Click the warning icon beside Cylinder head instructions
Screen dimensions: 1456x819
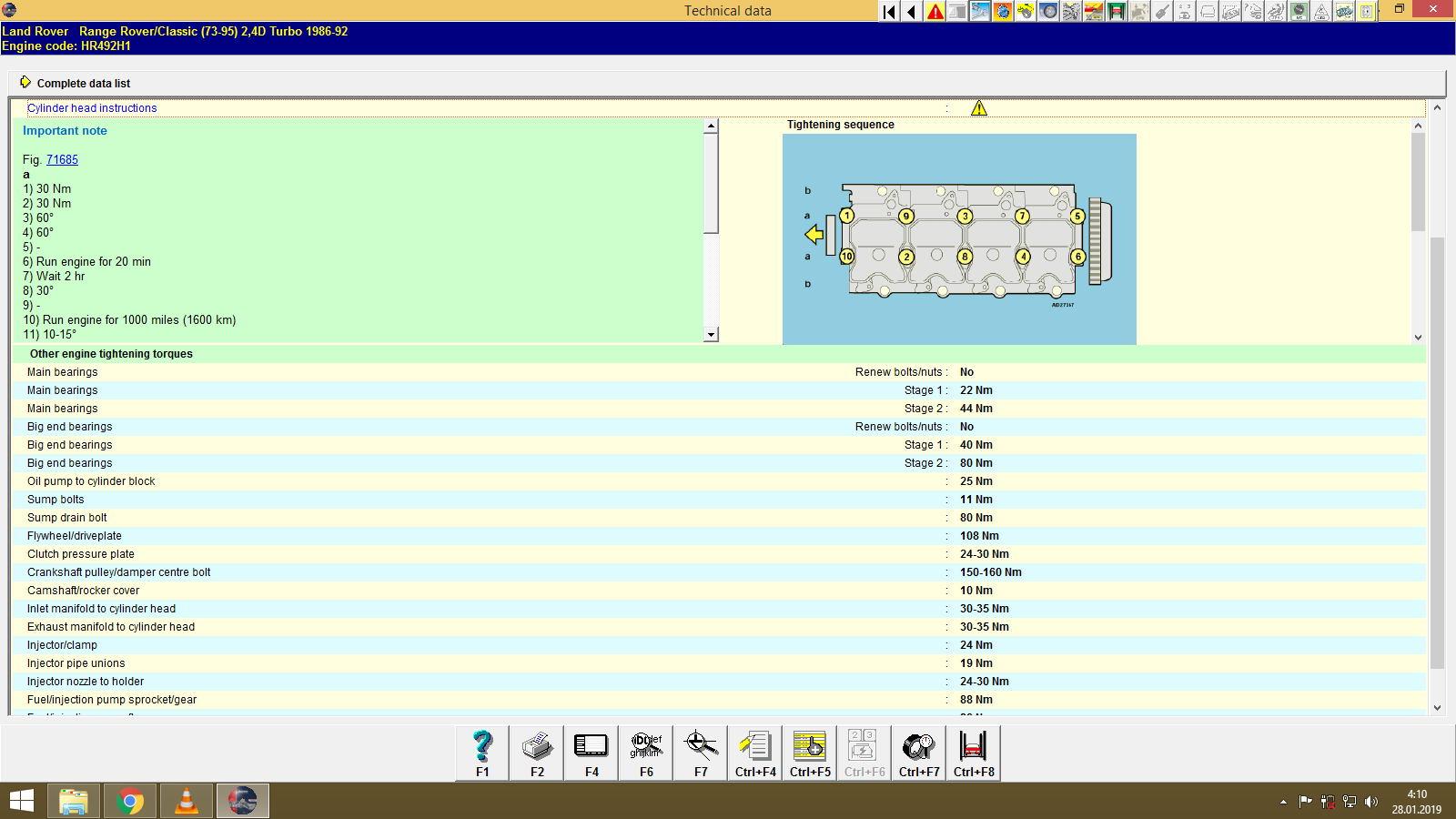[980, 107]
